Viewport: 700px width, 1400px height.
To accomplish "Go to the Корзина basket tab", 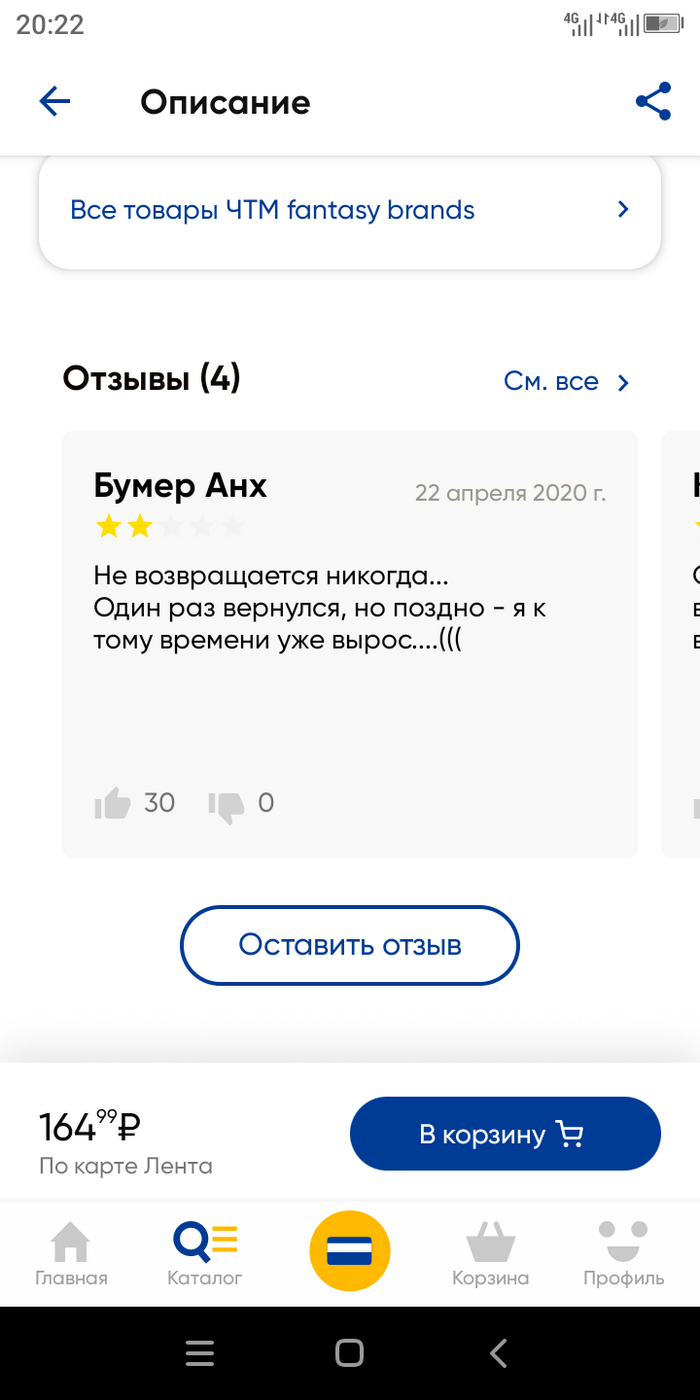I will pos(490,1254).
